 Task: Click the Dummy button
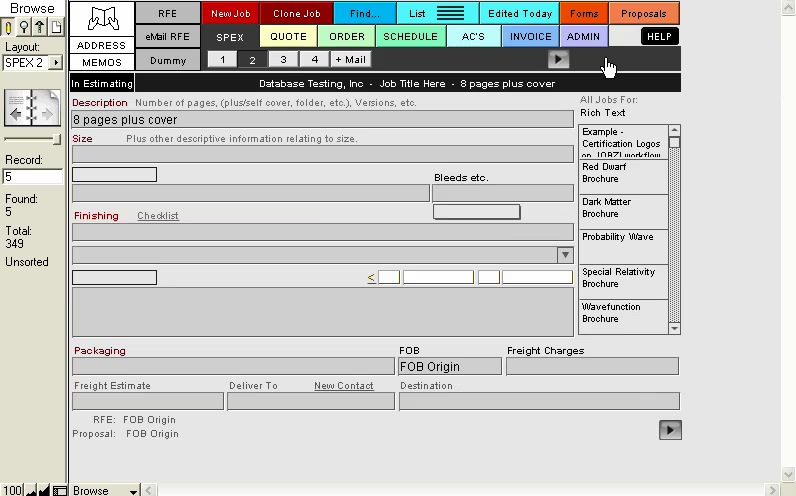pyautogui.click(x=168, y=60)
